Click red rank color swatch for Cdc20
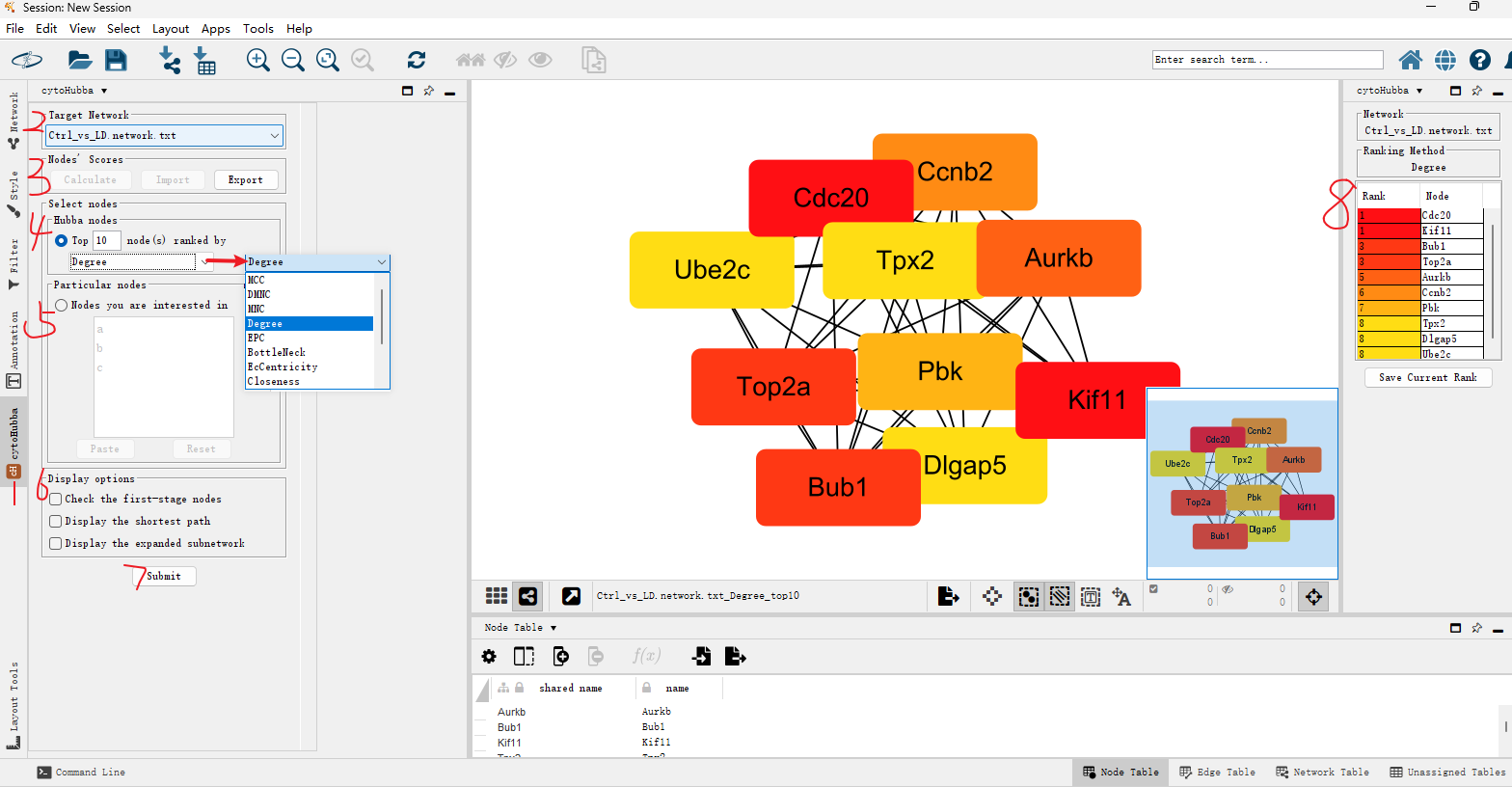The image size is (1512, 787). [1389, 216]
